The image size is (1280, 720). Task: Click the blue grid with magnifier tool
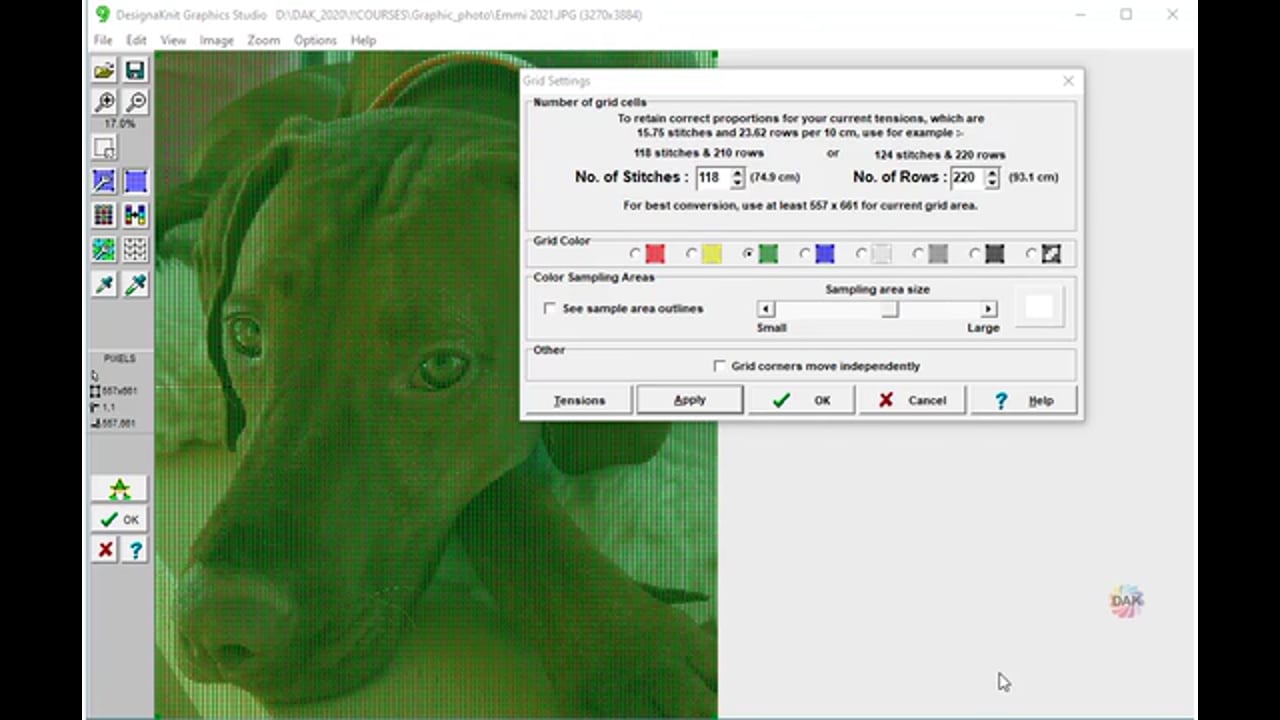pos(104,181)
